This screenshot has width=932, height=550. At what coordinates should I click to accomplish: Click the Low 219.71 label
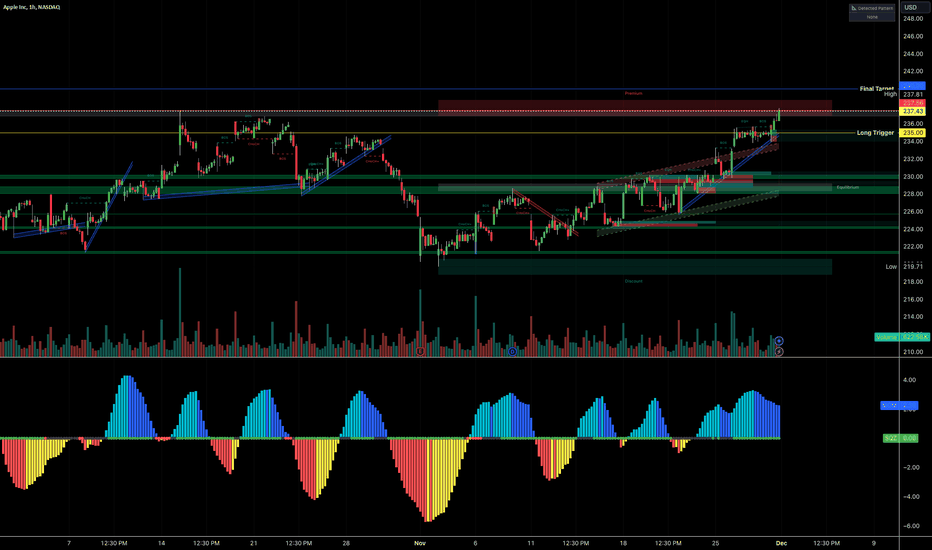click(904, 266)
